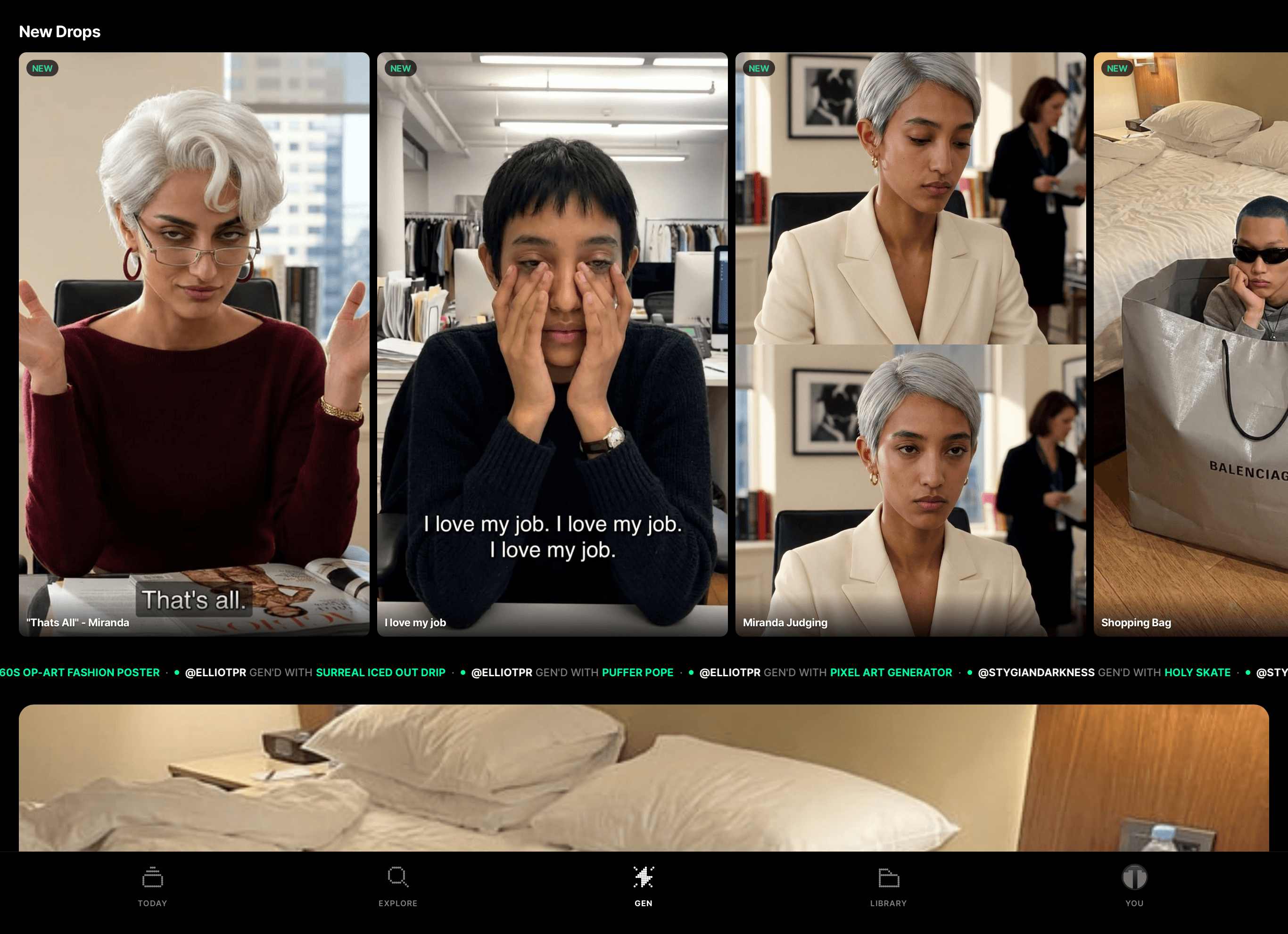Viewport: 1288px width, 934px height.
Task: Open @STYGIANDARKNESS profile in ticker
Action: point(1036,672)
